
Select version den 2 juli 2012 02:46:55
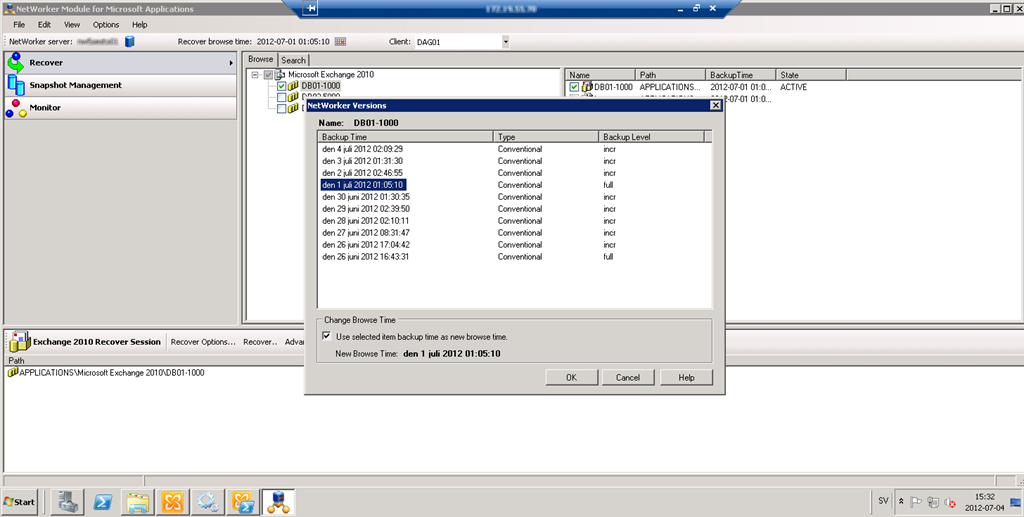click(x=362, y=173)
